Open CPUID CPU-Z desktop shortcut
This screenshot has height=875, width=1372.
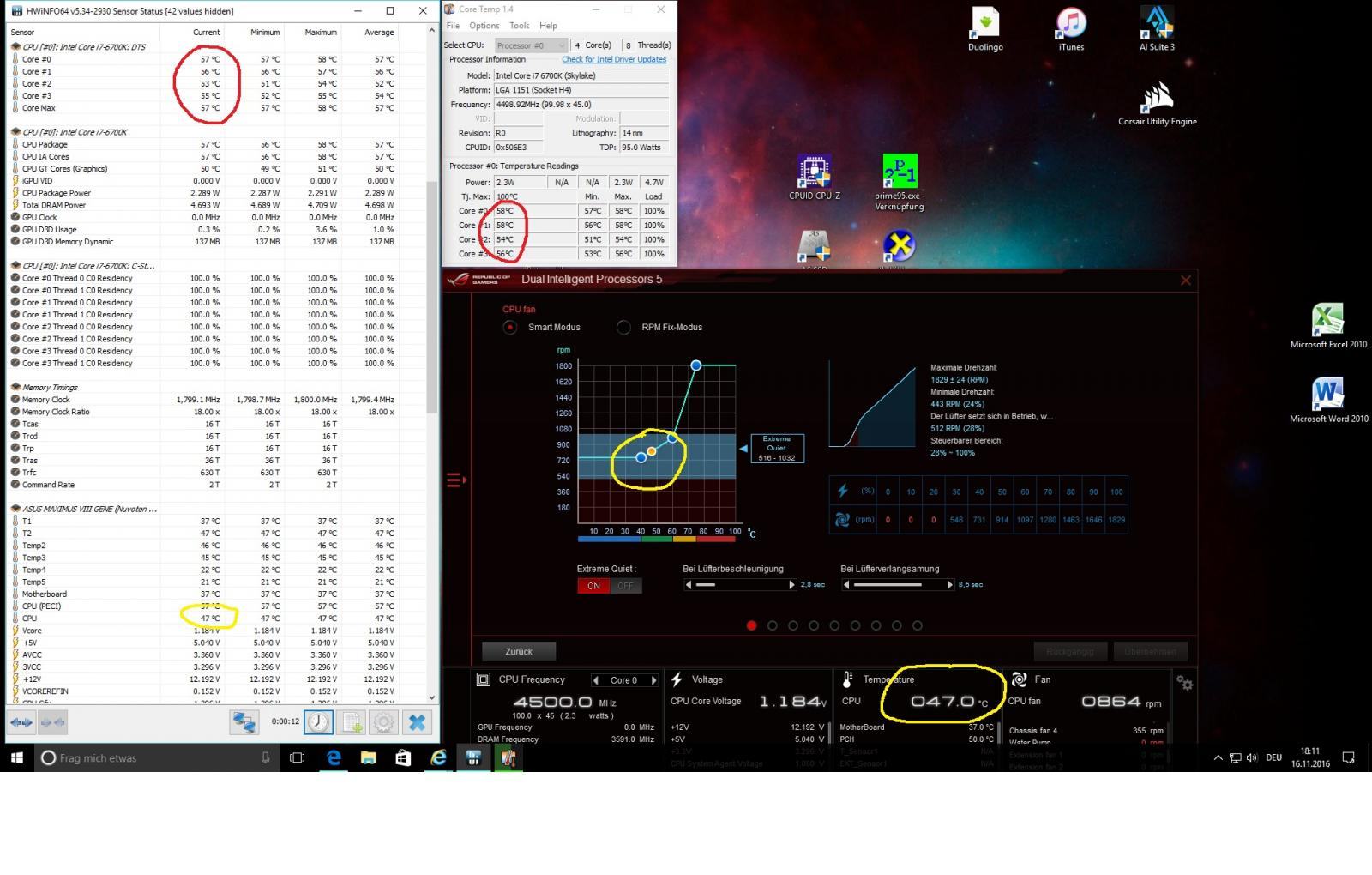(x=814, y=178)
